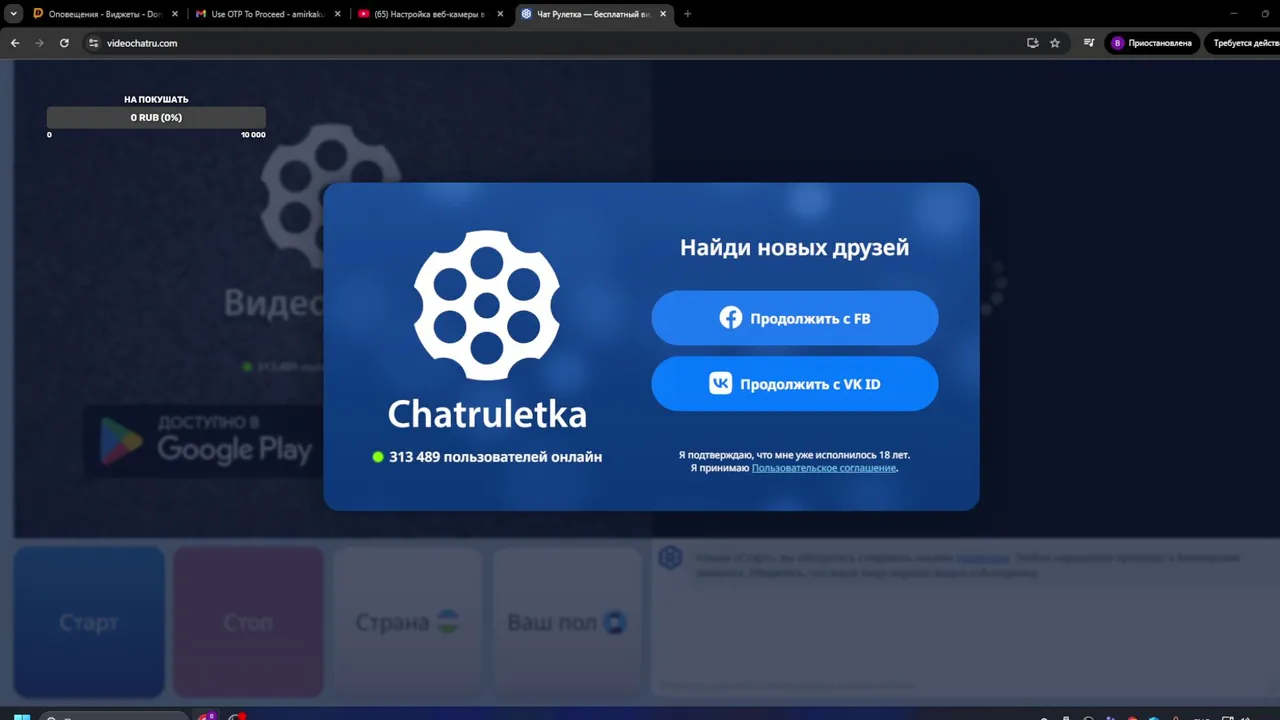Viewport: 1280px width, 720px height.
Task: Go back to the previous page
Action: click(15, 43)
